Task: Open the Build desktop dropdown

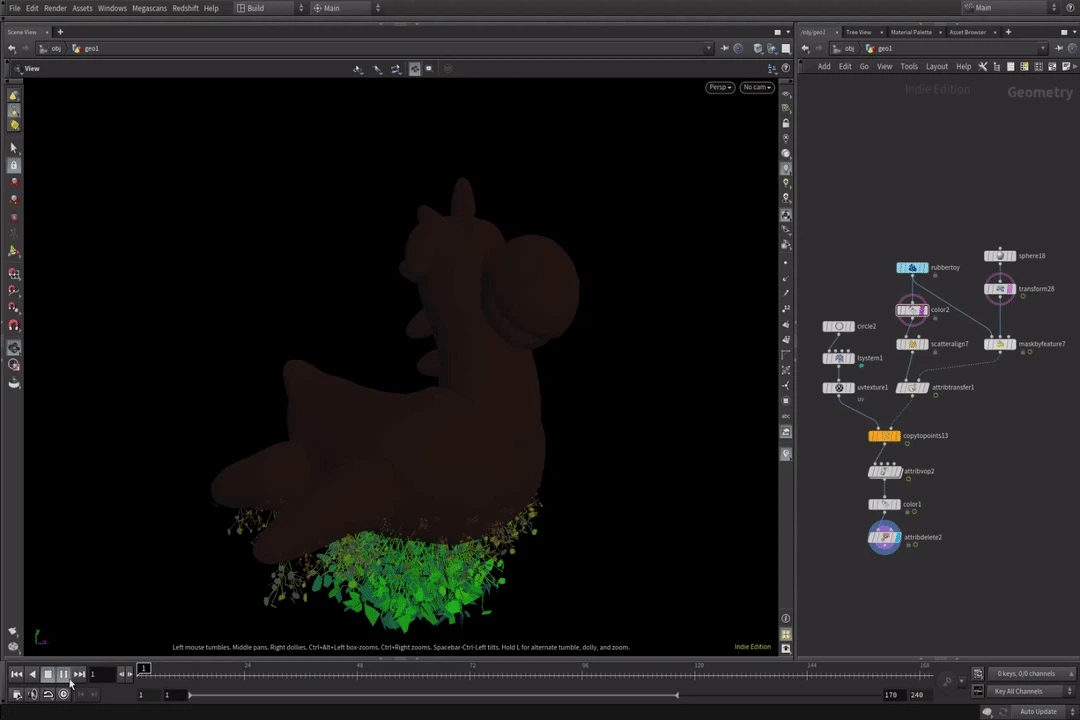Action: tap(269, 8)
